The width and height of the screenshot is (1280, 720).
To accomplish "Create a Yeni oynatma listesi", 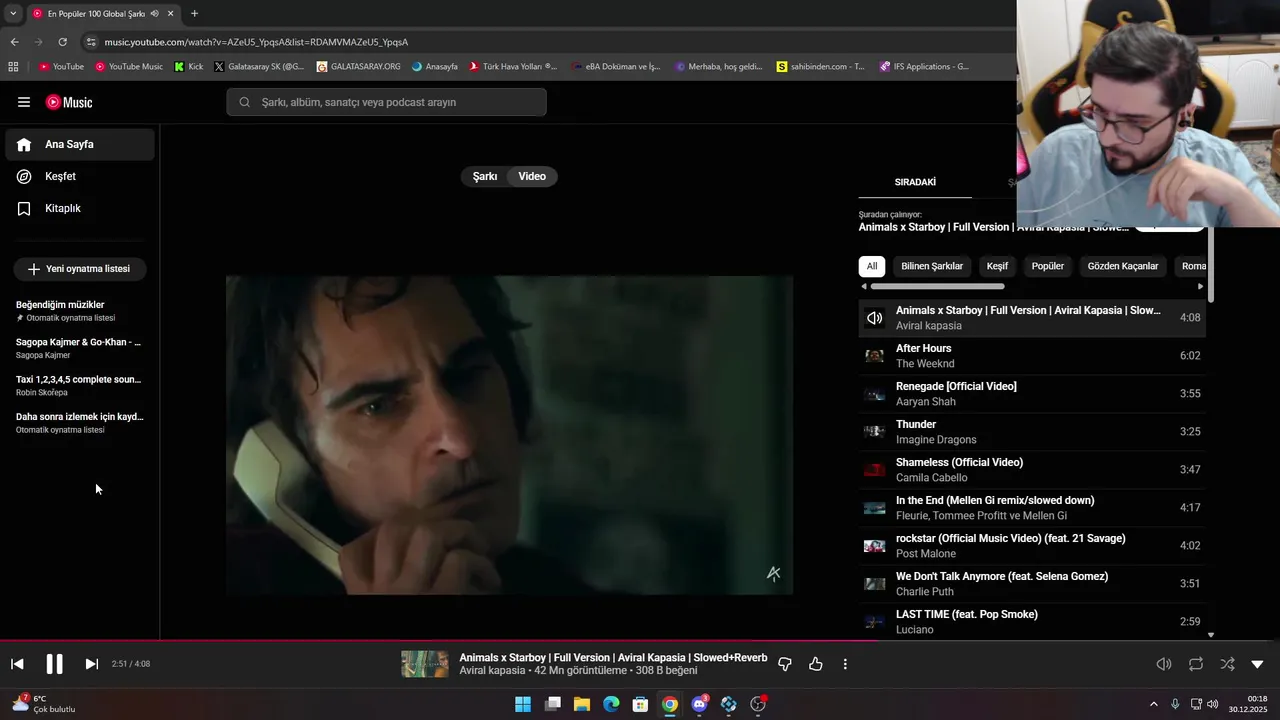I will [x=79, y=269].
